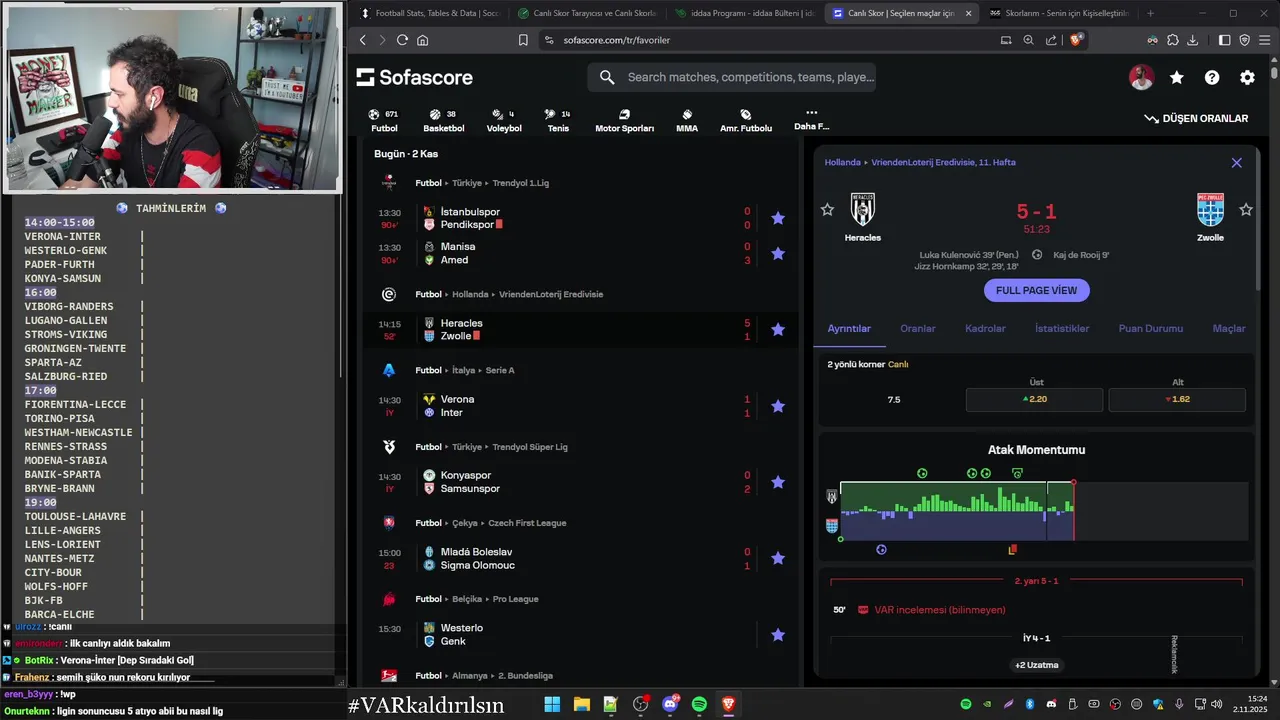
Task: Open the Serie A league logo
Action: (x=389, y=370)
